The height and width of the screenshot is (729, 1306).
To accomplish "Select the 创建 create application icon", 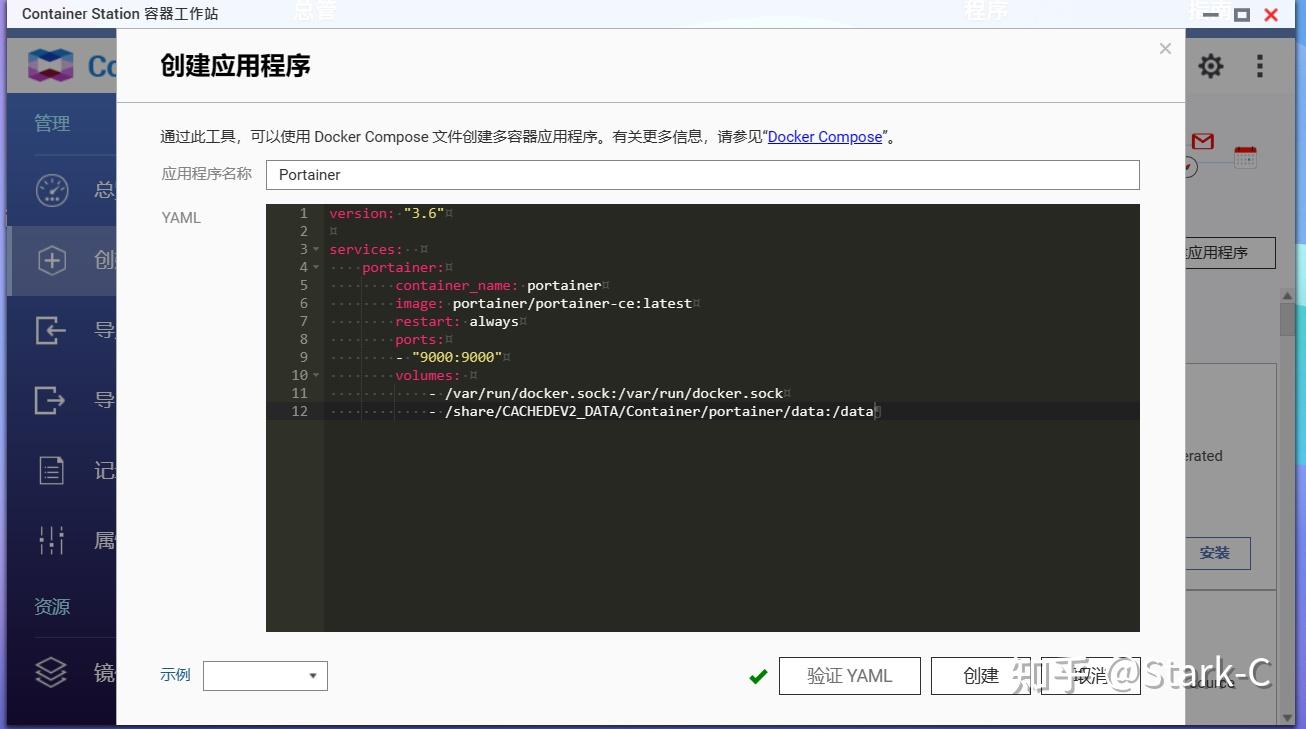I will [x=51, y=260].
